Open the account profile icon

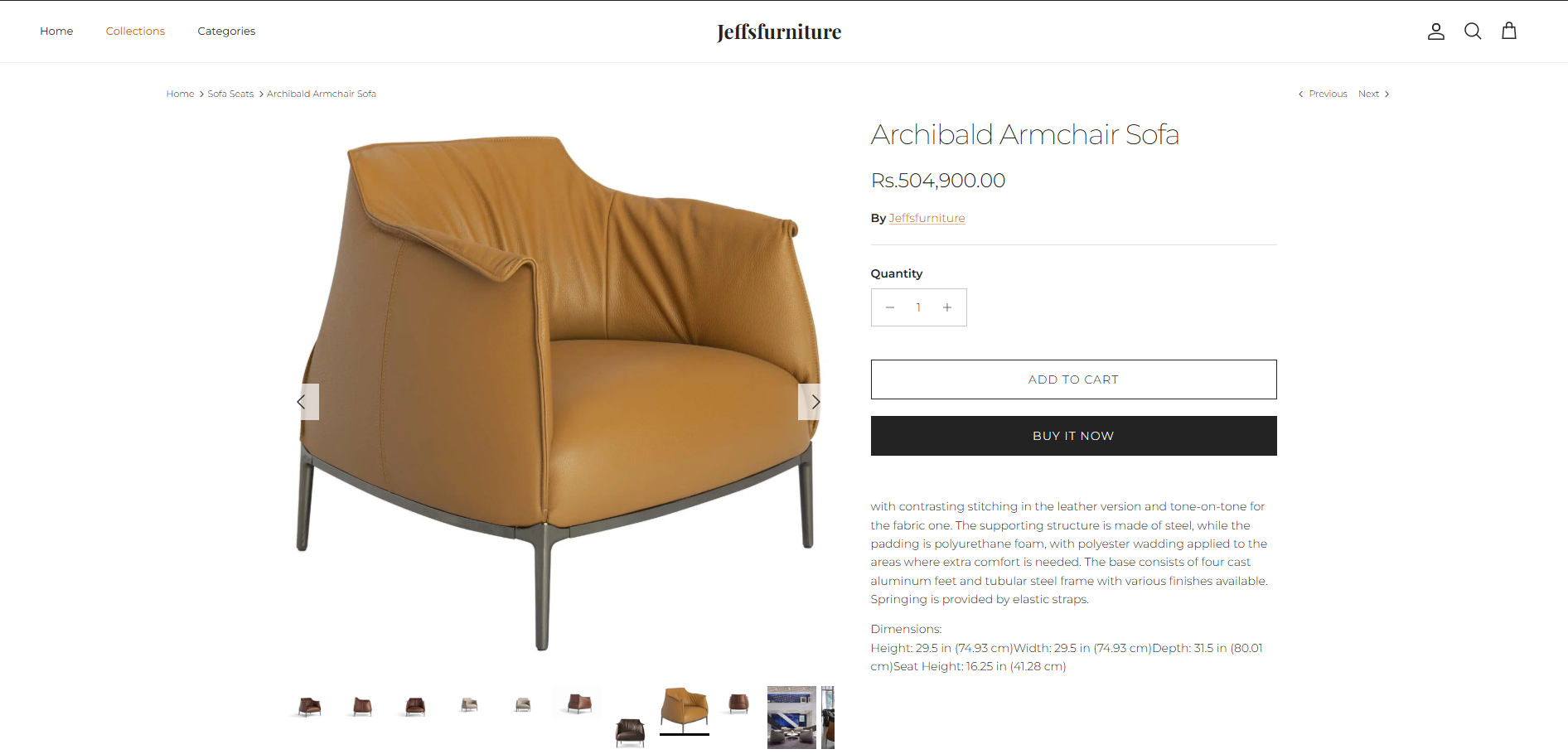coord(1436,31)
